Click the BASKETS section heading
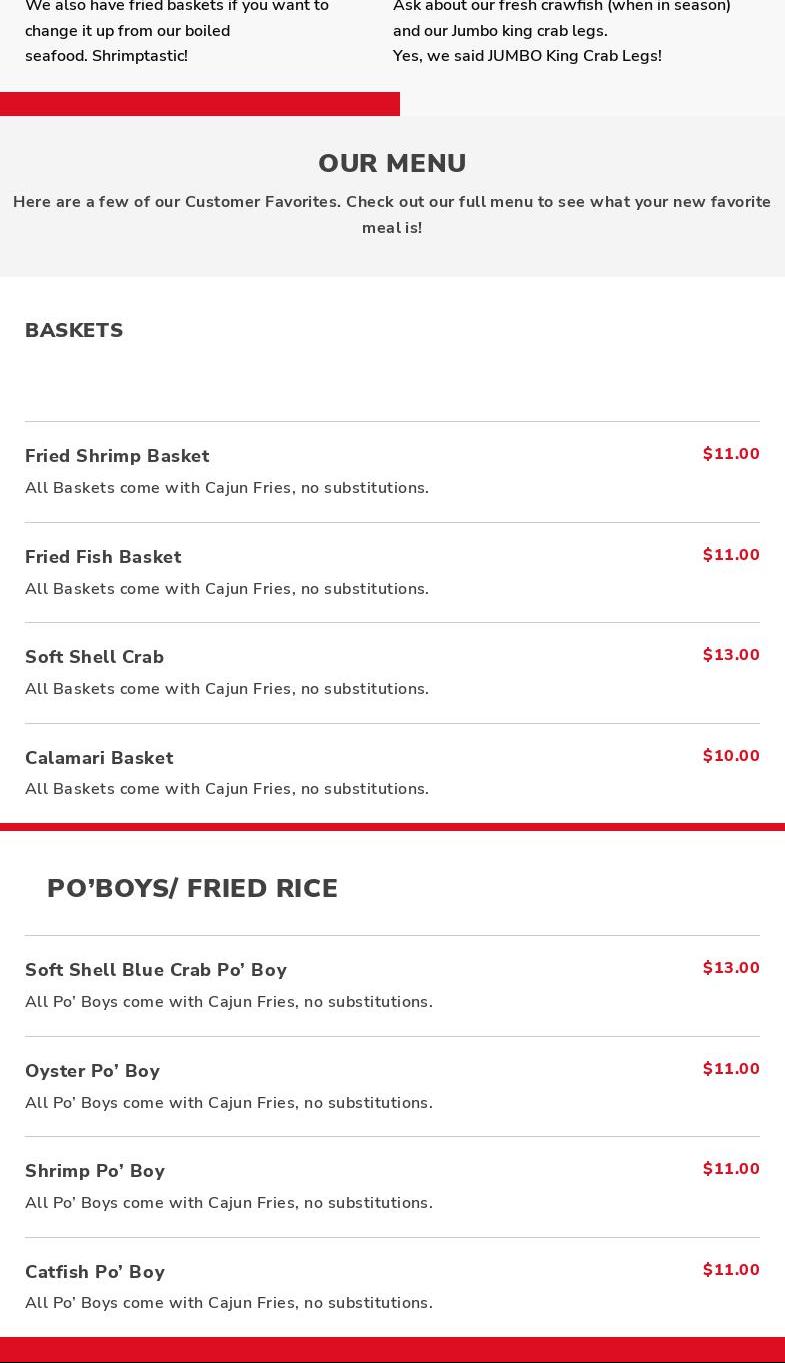 pyautogui.click(x=74, y=330)
